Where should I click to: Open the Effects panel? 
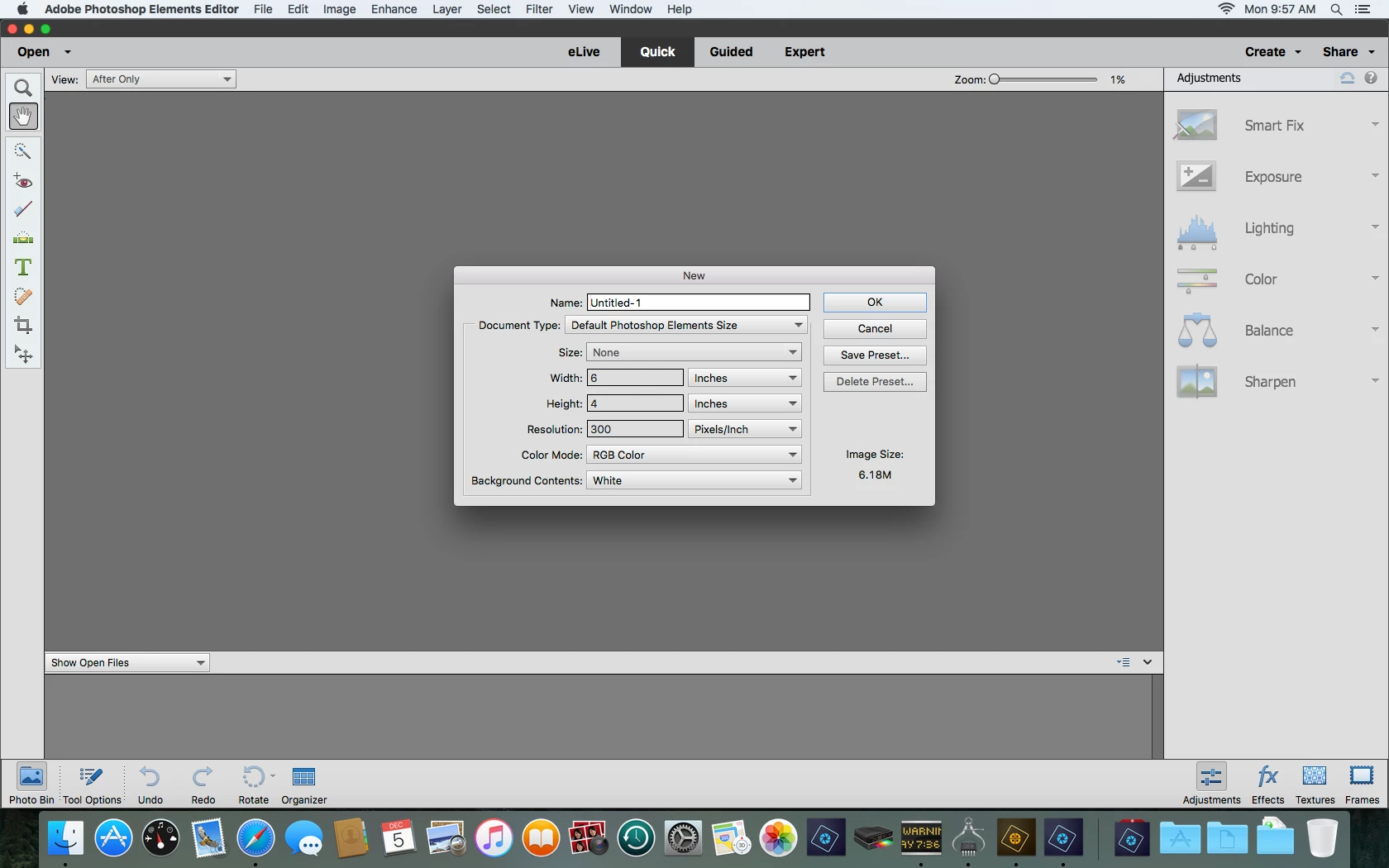(1267, 784)
